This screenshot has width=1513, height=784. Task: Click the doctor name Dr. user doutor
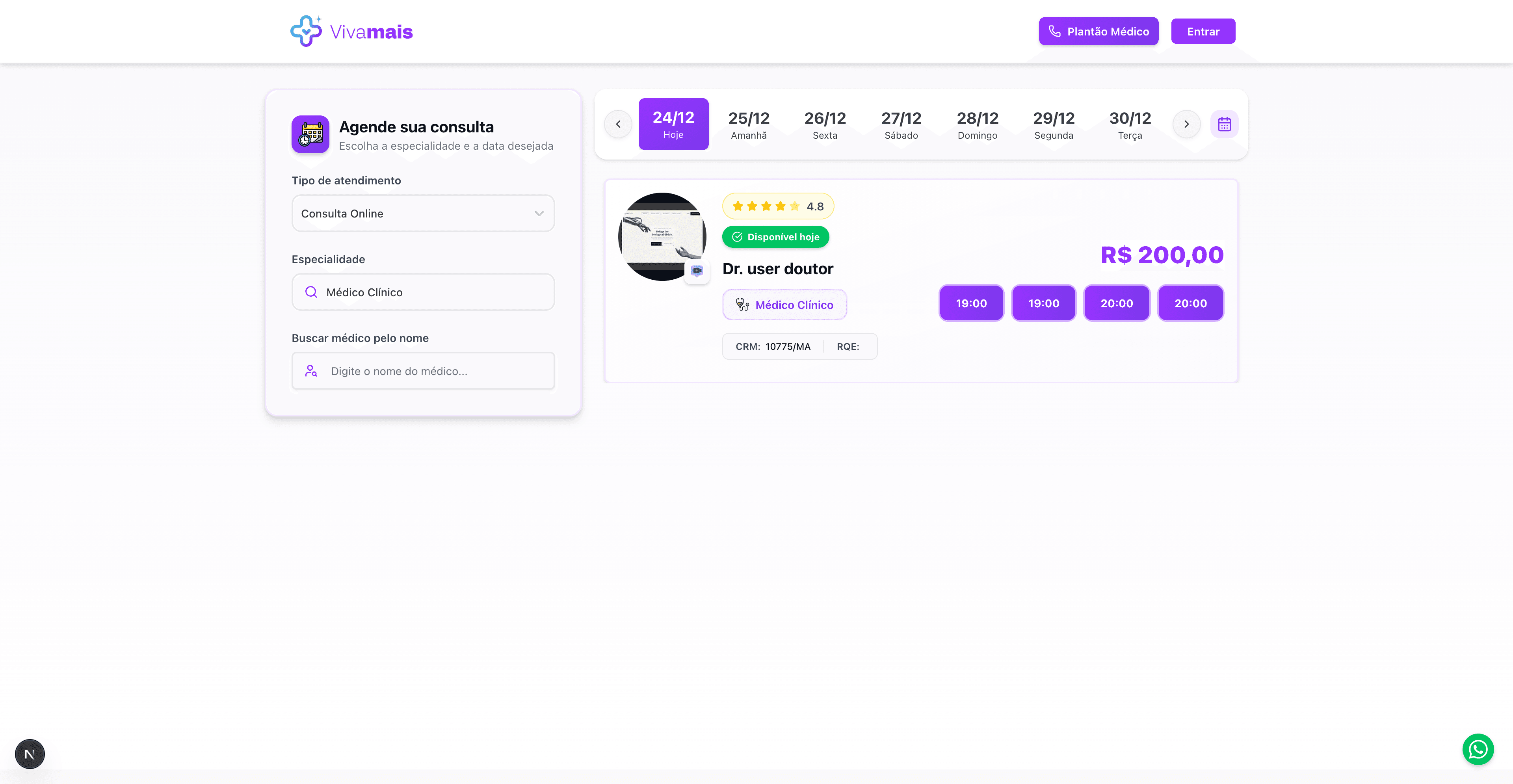point(778,268)
